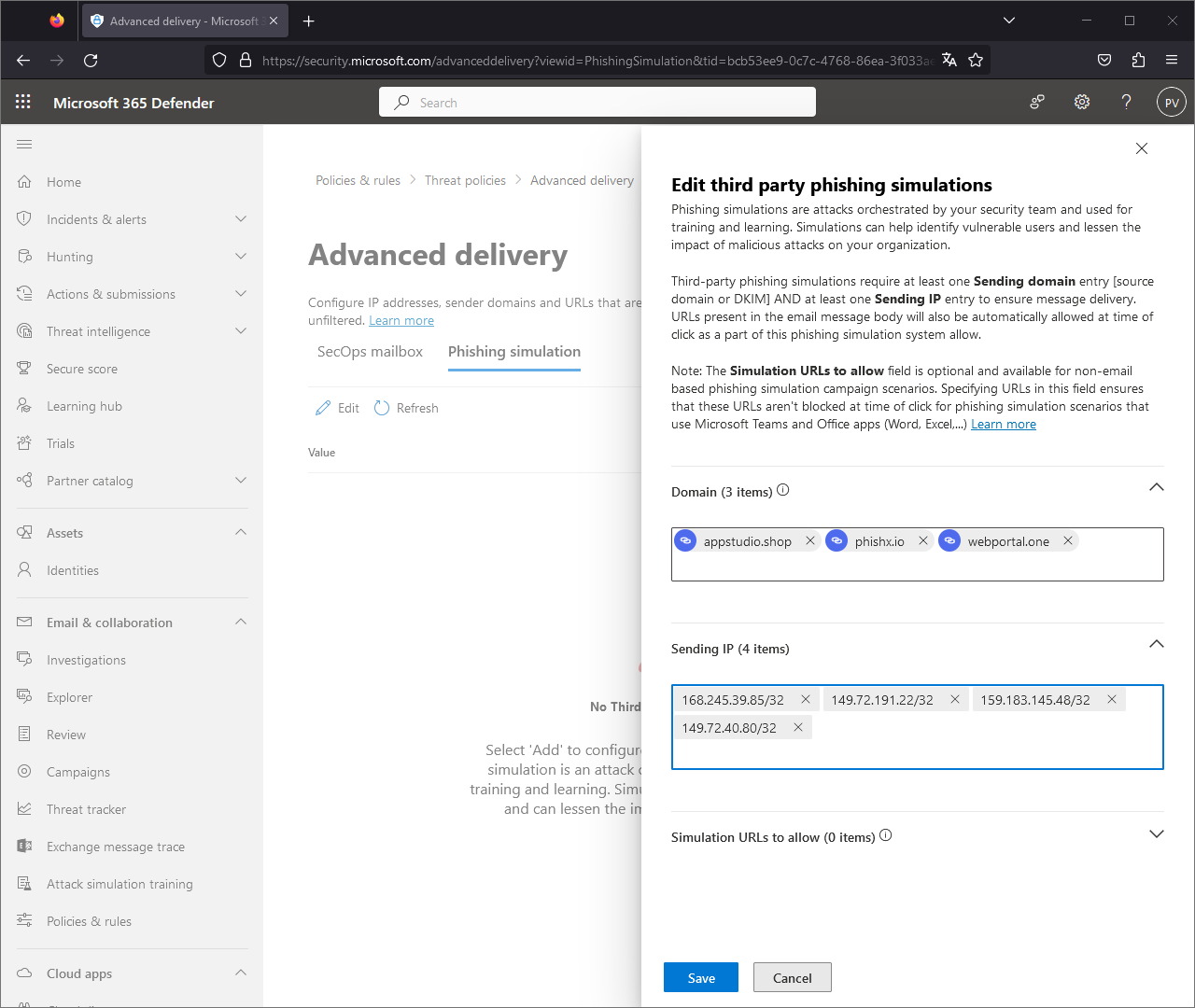Navigate to Policies & rules breadcrumb

pyautogui.click(x=358, y=180)
